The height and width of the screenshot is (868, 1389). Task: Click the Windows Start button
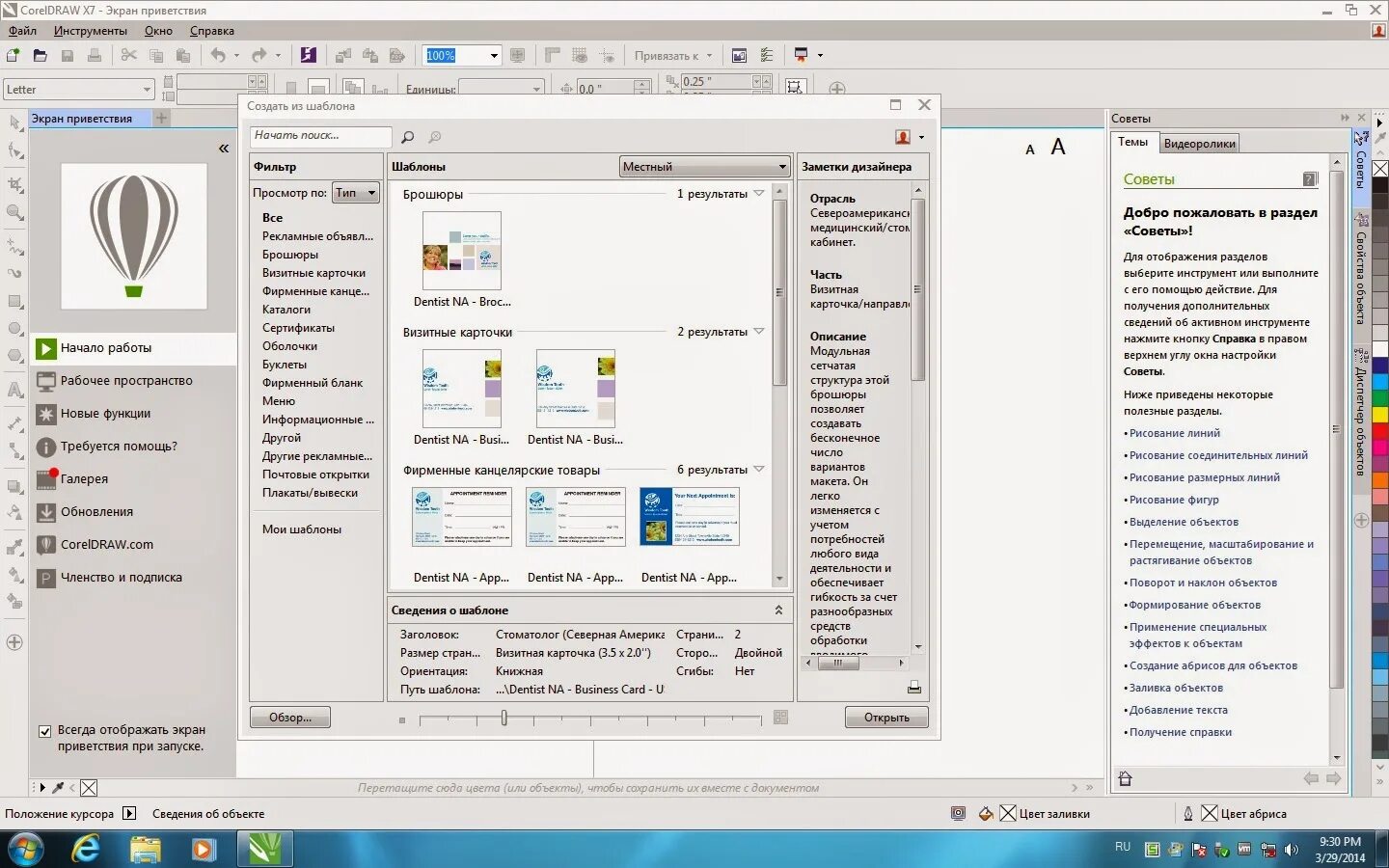pyautogui.click(x=24, y=850)
